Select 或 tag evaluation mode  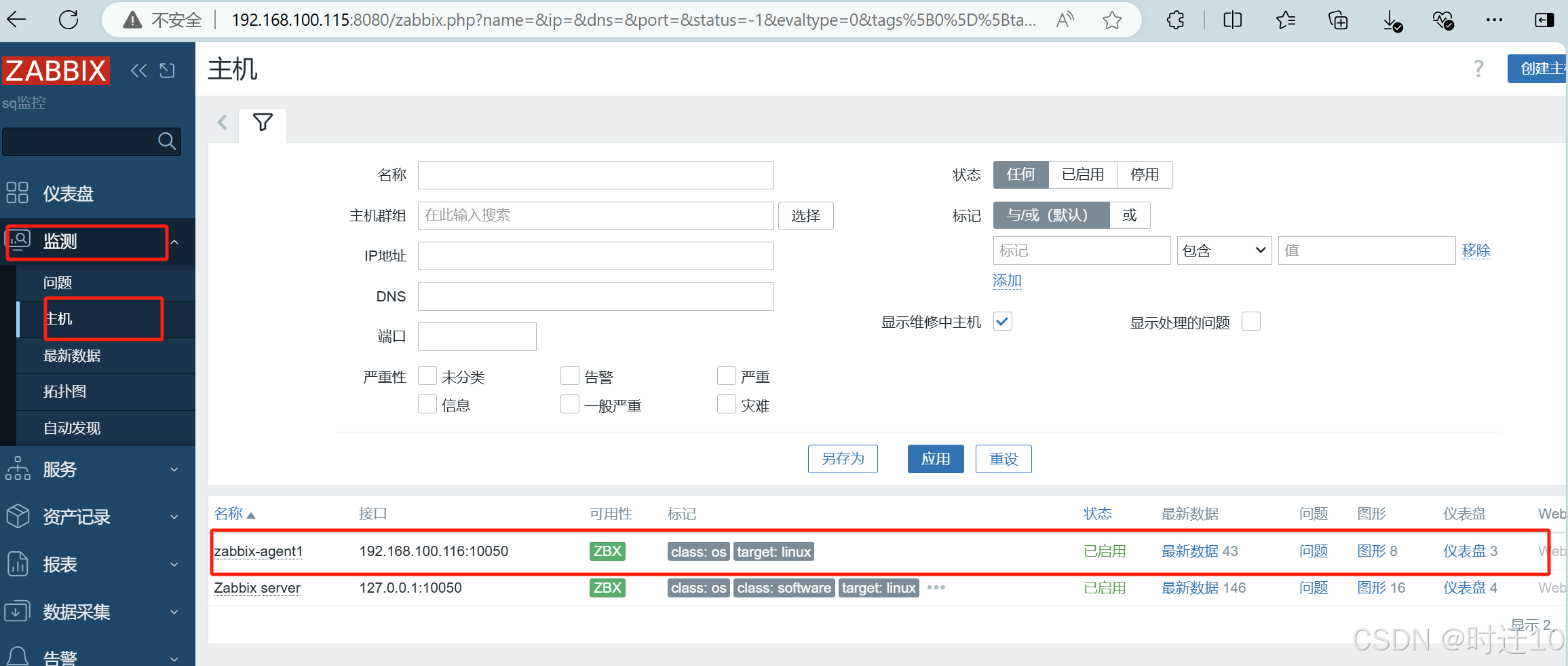1130,215
